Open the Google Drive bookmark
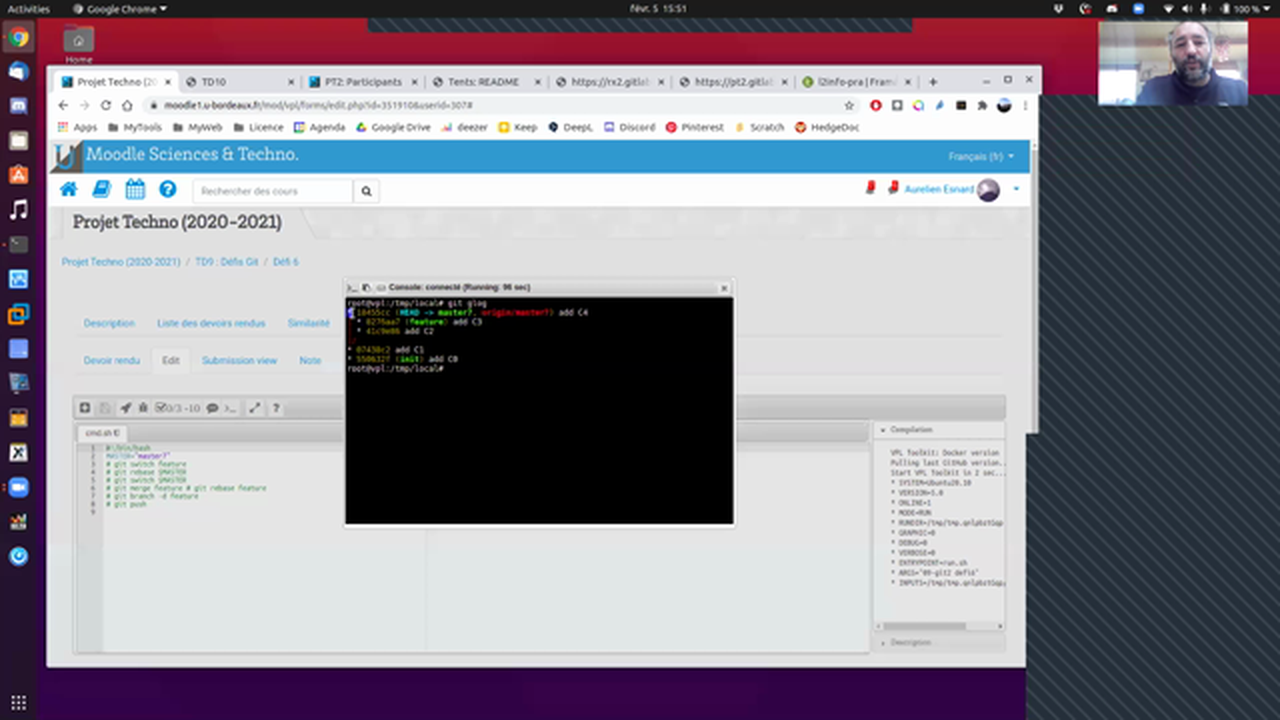The width and height of the screenshot is (1280, 720). pos(393,127)
